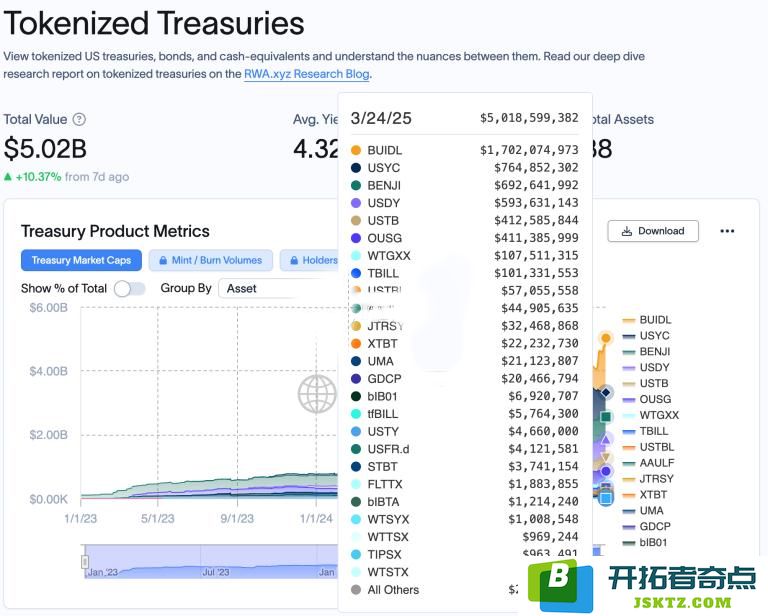Click the TIPSX row label in tooltip
Screen dimensions: 768x616
coord(384,555)
